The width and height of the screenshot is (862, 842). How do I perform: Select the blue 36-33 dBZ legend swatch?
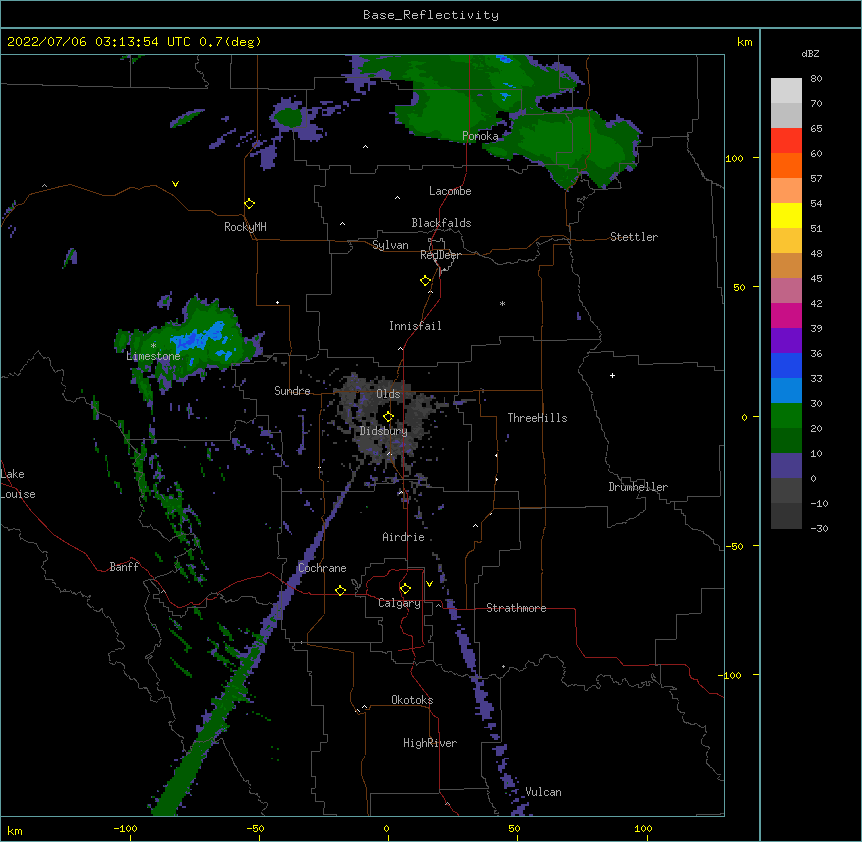click(x=786, y=365)
